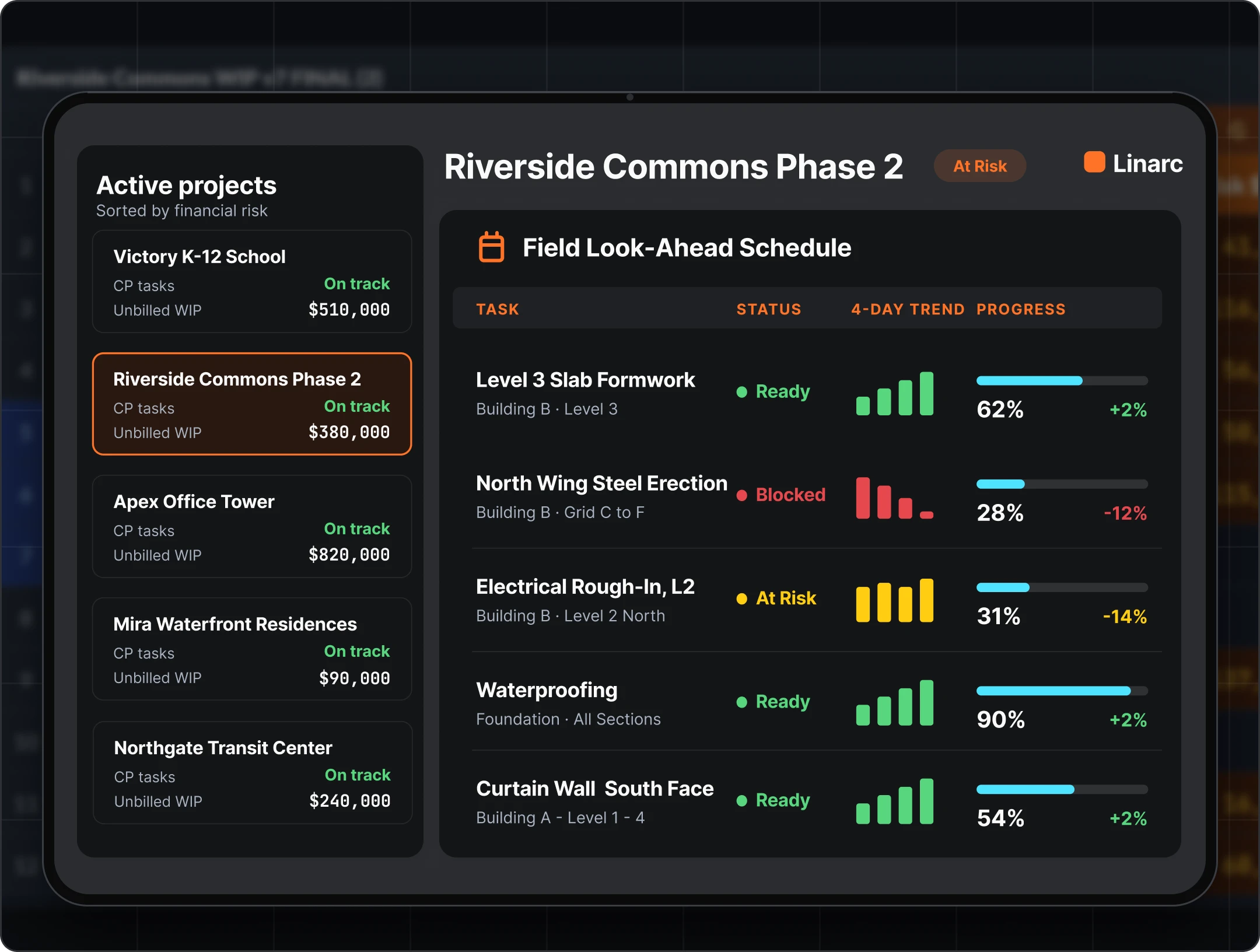The image size is (1260, 952).
Task: Click the -12% change for Steel Erection
Action: point(1125,513)
